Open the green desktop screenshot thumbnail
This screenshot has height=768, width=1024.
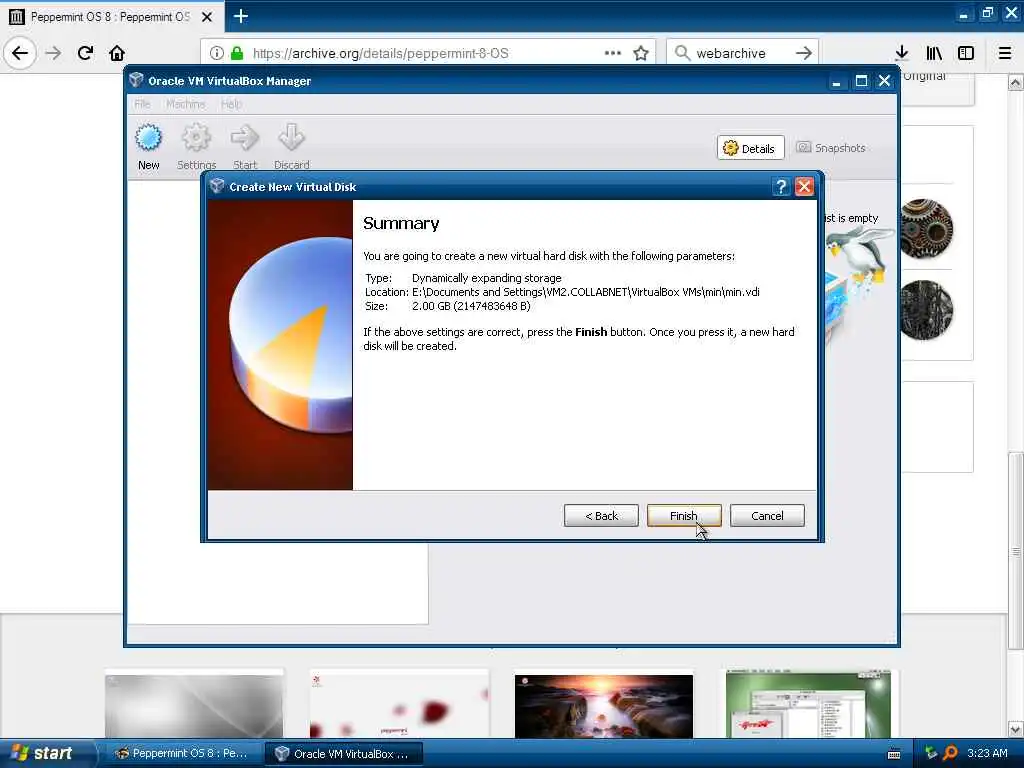pyautogui.click(x=808, y=705)
